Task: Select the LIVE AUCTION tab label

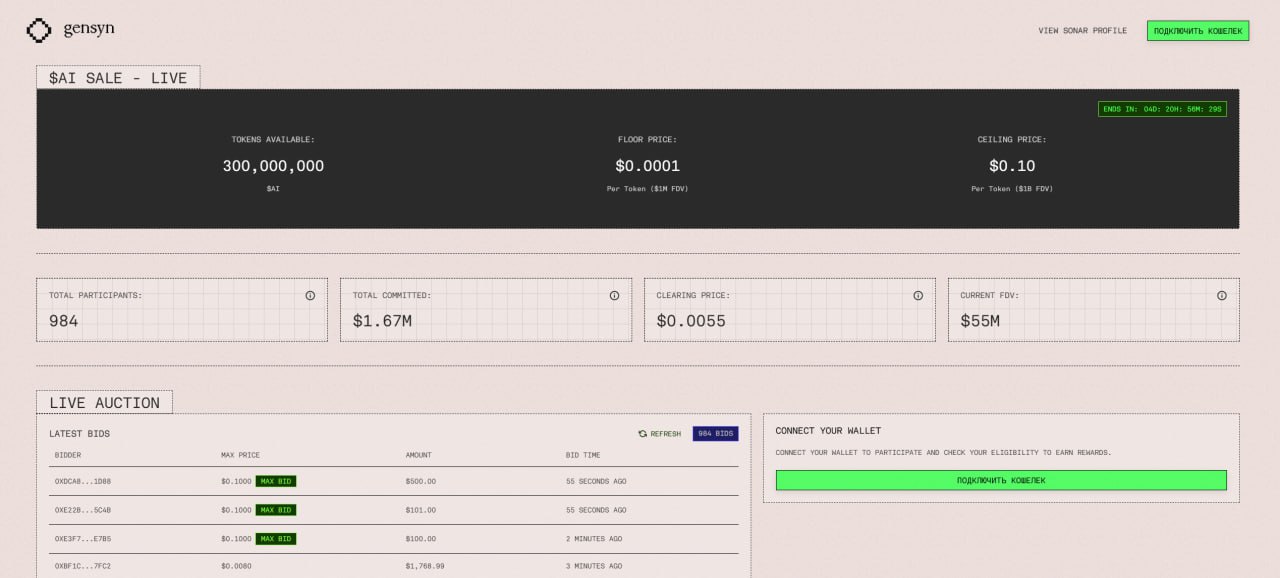Action: (104, 403)
